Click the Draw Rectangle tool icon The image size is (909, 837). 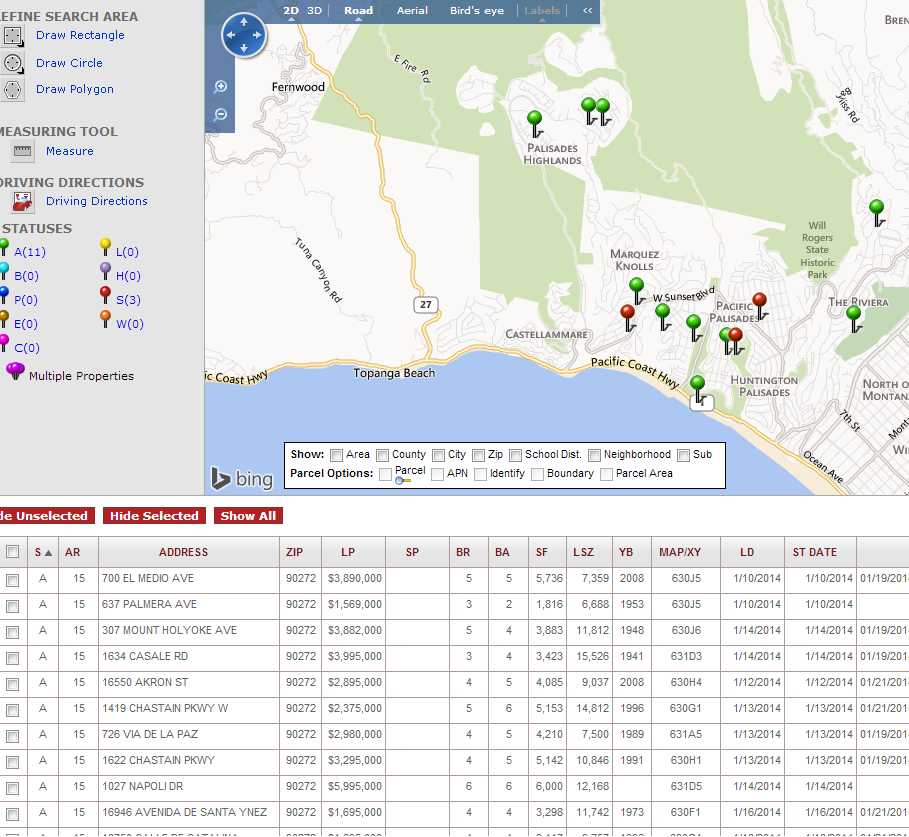pyautogui.click(x=12, y=36)
